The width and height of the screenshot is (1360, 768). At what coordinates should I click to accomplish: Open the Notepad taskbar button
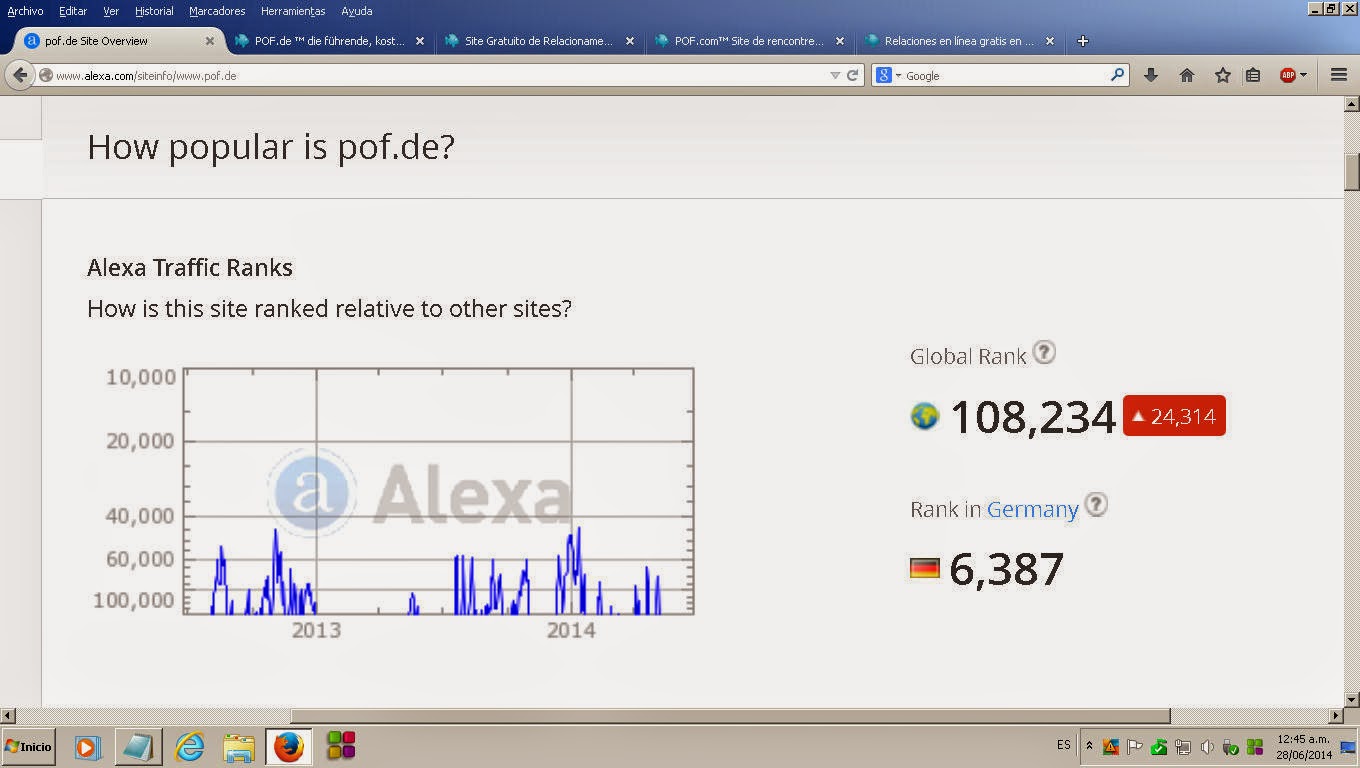click(139, 747)
